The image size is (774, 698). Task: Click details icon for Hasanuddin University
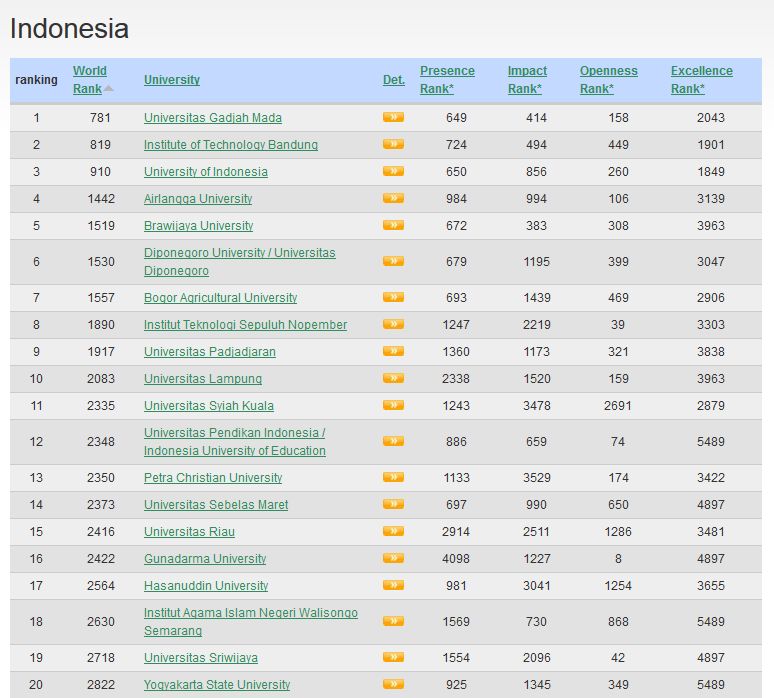pyautogui.click(x=393, y=585)
